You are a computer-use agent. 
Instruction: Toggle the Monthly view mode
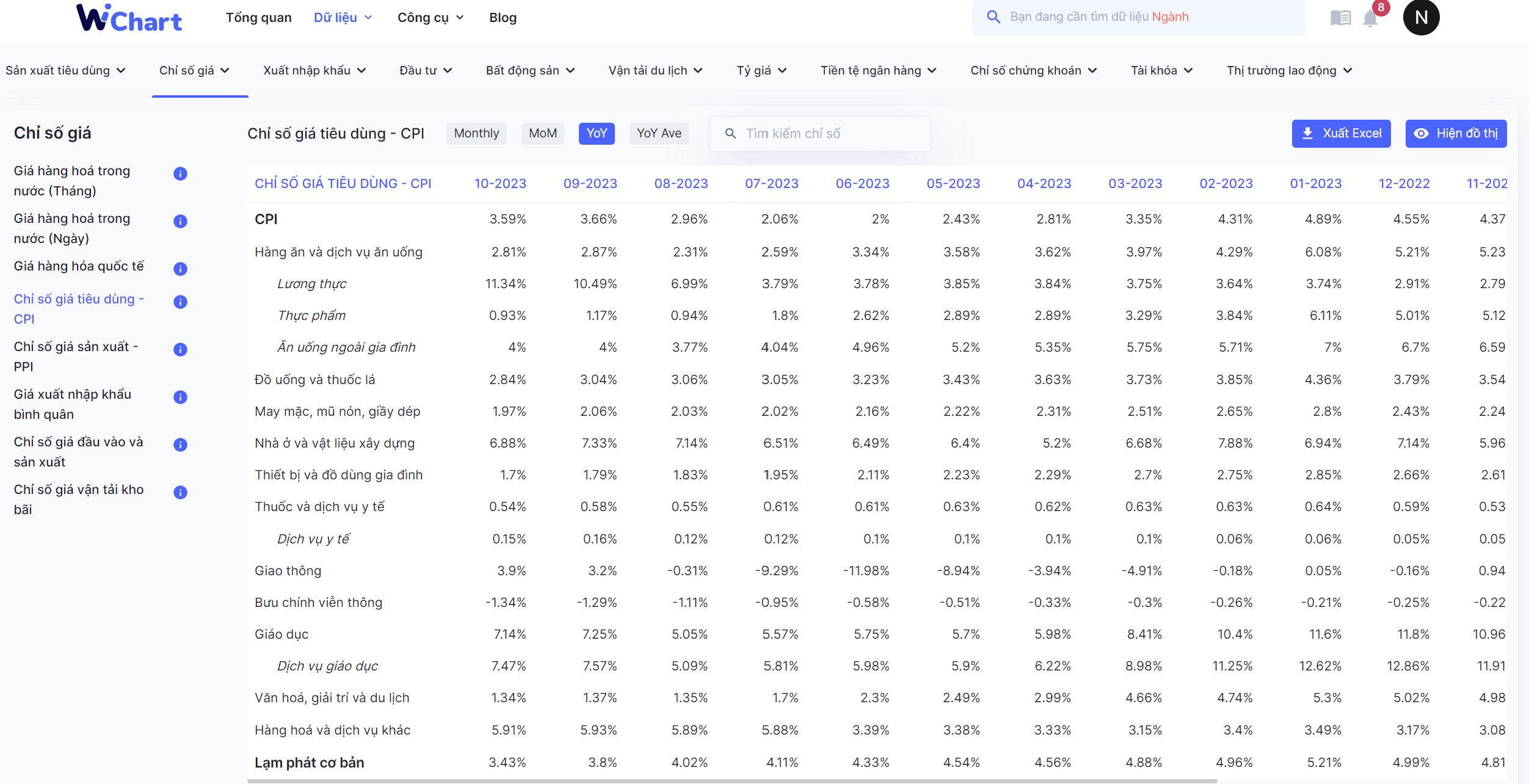477,133
